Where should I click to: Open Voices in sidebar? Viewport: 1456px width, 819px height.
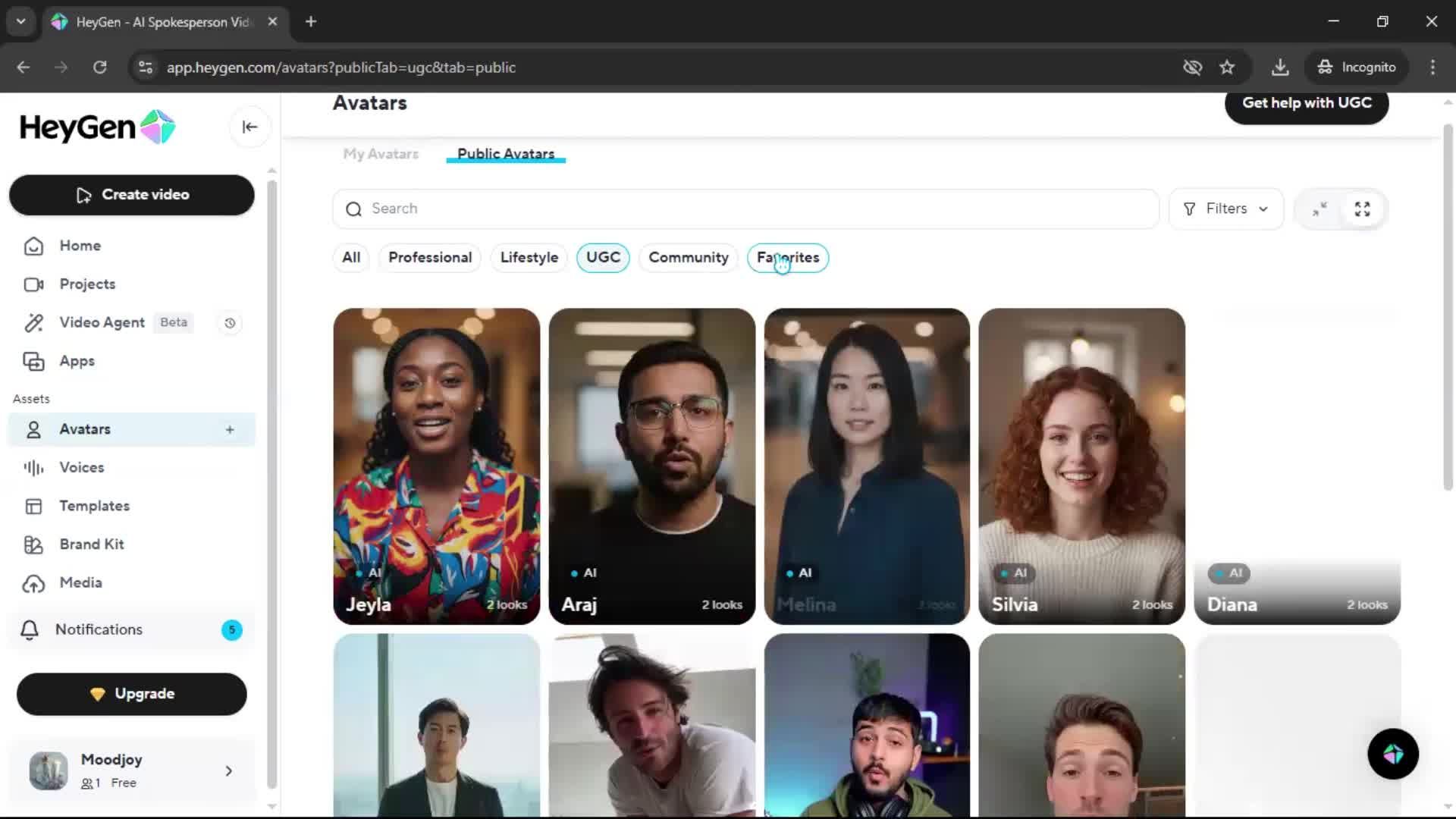tap(81, 468)
